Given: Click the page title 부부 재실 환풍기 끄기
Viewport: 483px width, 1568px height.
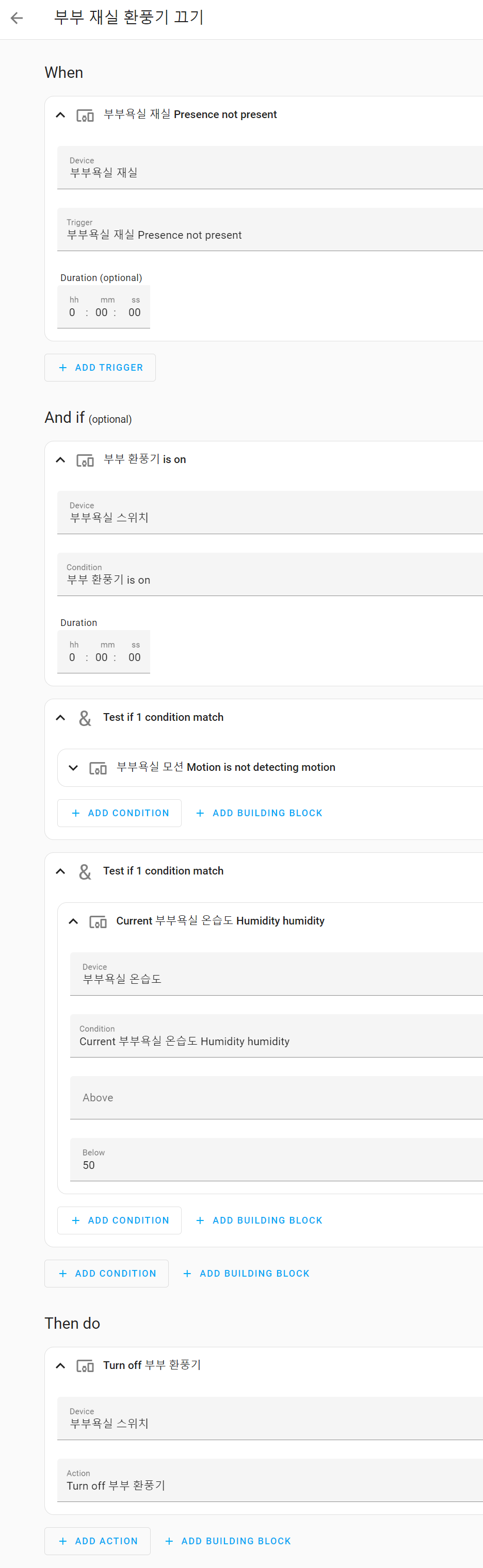Looking at the screenshot, I should click(129, 17).
